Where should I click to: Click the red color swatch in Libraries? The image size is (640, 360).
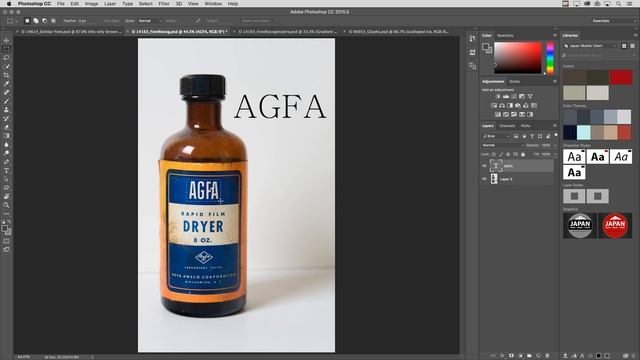click(621, 77)
